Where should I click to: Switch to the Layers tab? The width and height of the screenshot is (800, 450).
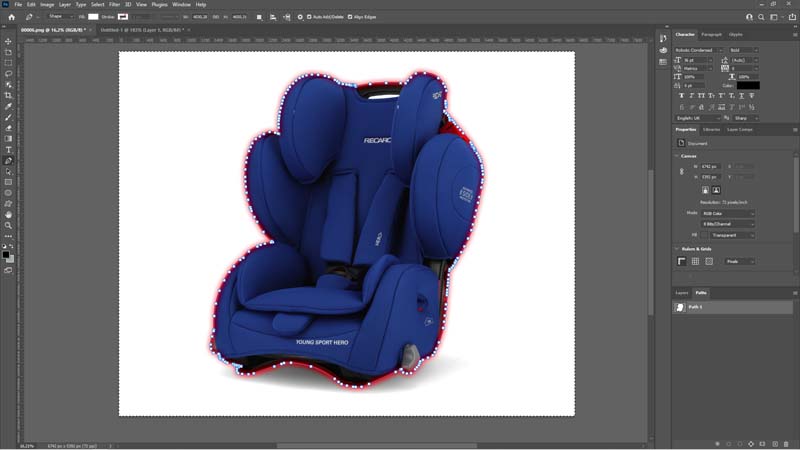click(682, 293)
